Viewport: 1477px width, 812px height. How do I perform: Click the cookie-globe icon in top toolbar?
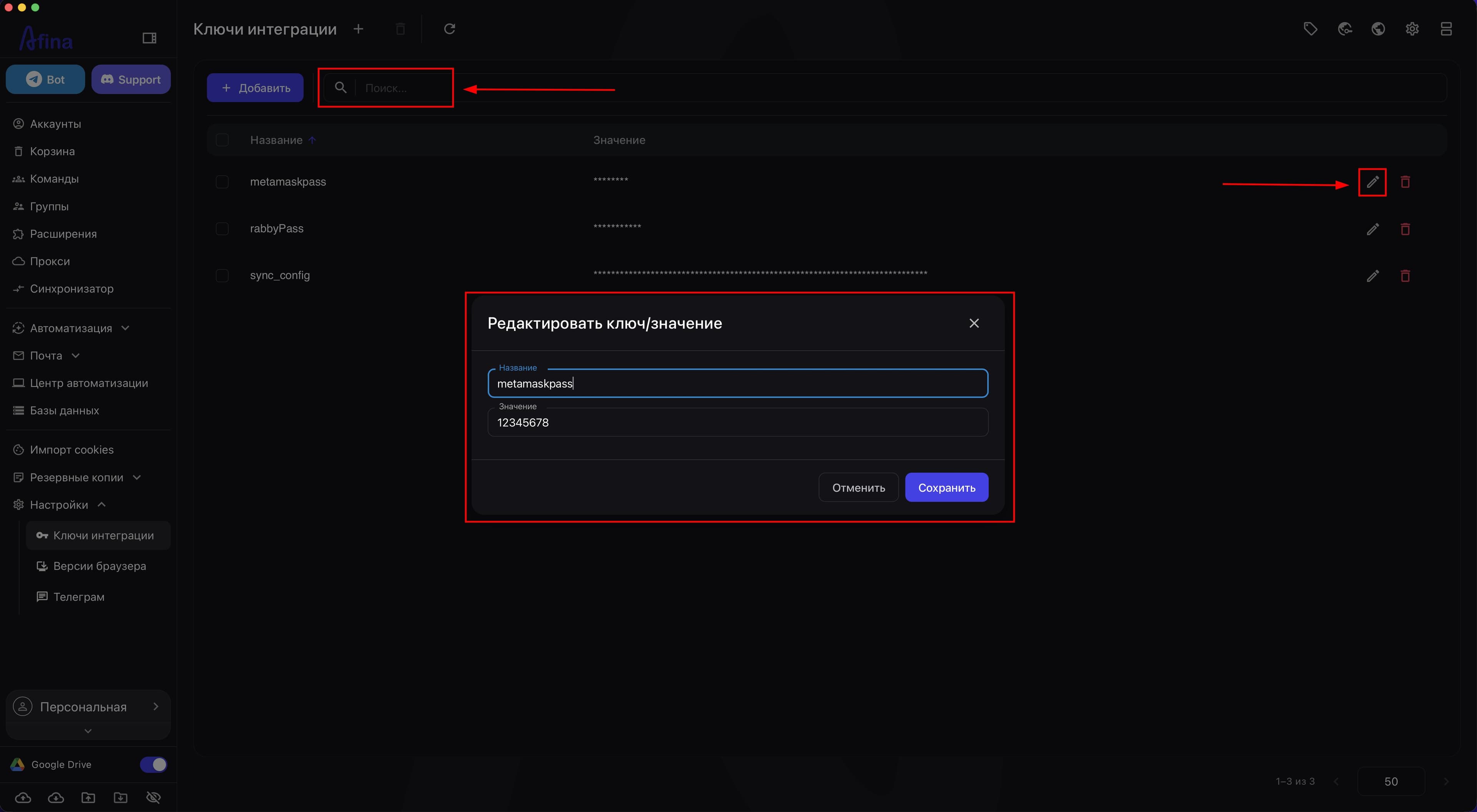(x=1345, y=29)
